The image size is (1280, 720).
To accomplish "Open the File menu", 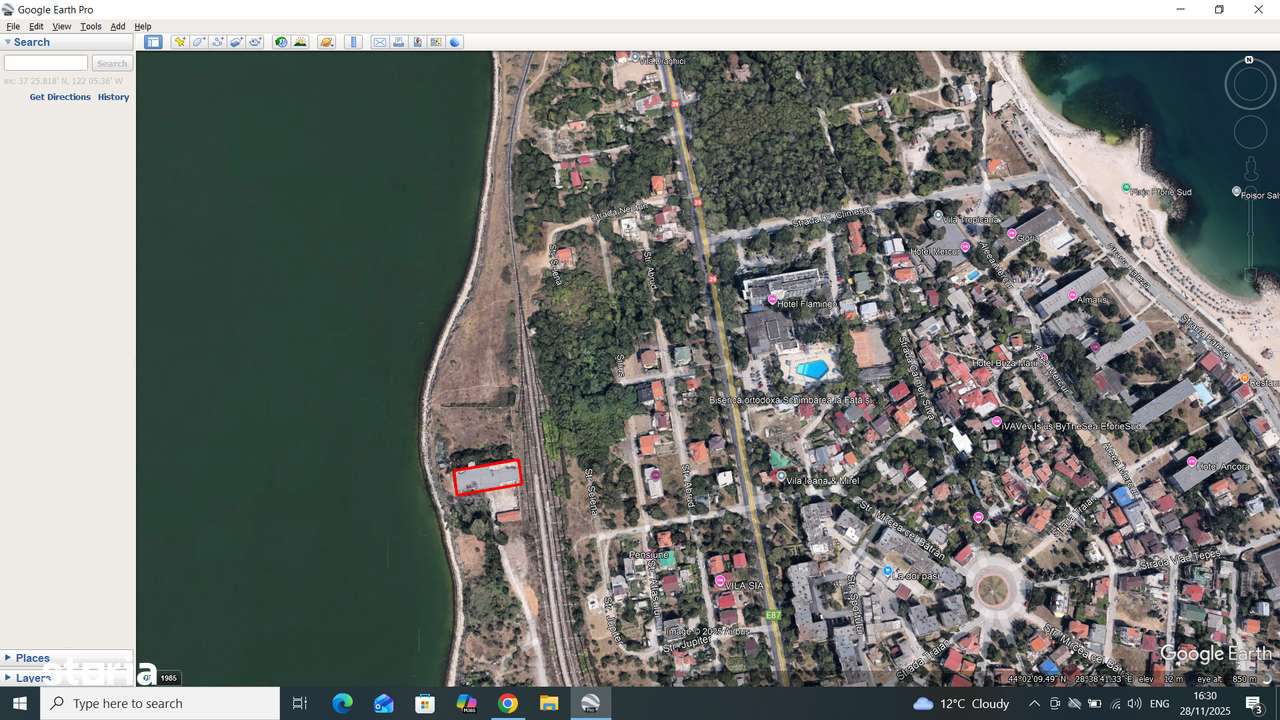I will tap(13, 26).
